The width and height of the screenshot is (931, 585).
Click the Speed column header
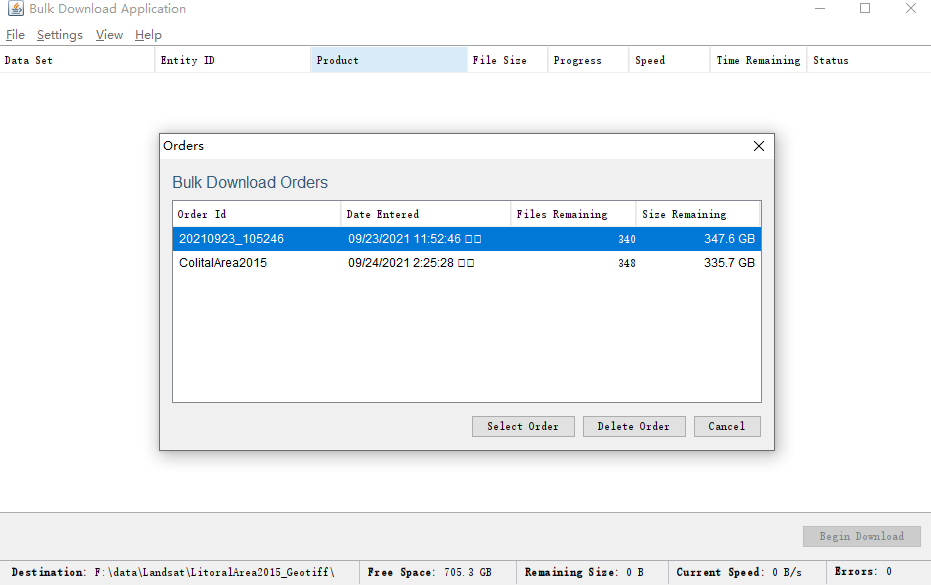pos(670,60)
